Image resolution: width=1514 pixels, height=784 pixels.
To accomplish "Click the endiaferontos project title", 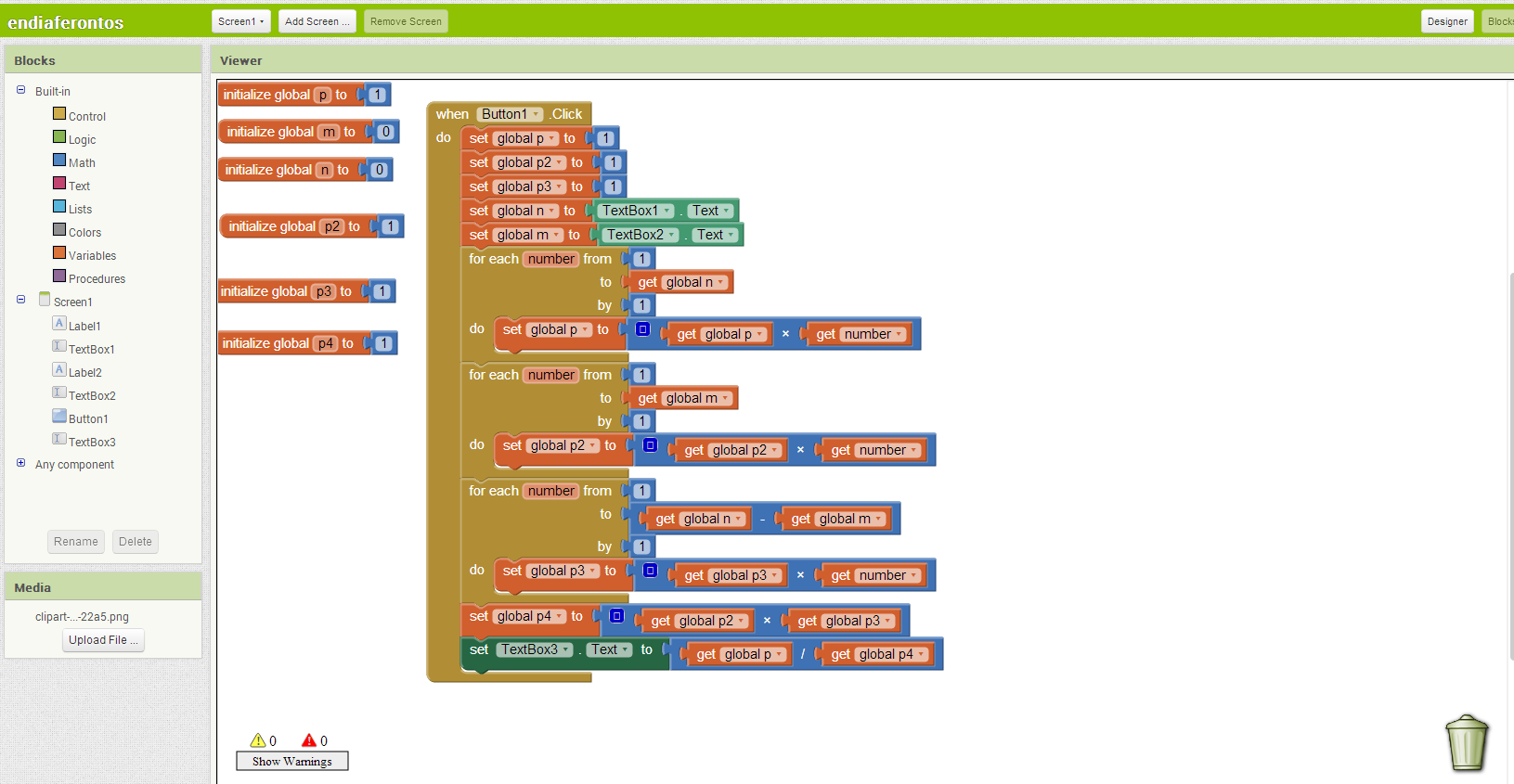I will pyautogui.click(x=66, y=22).
